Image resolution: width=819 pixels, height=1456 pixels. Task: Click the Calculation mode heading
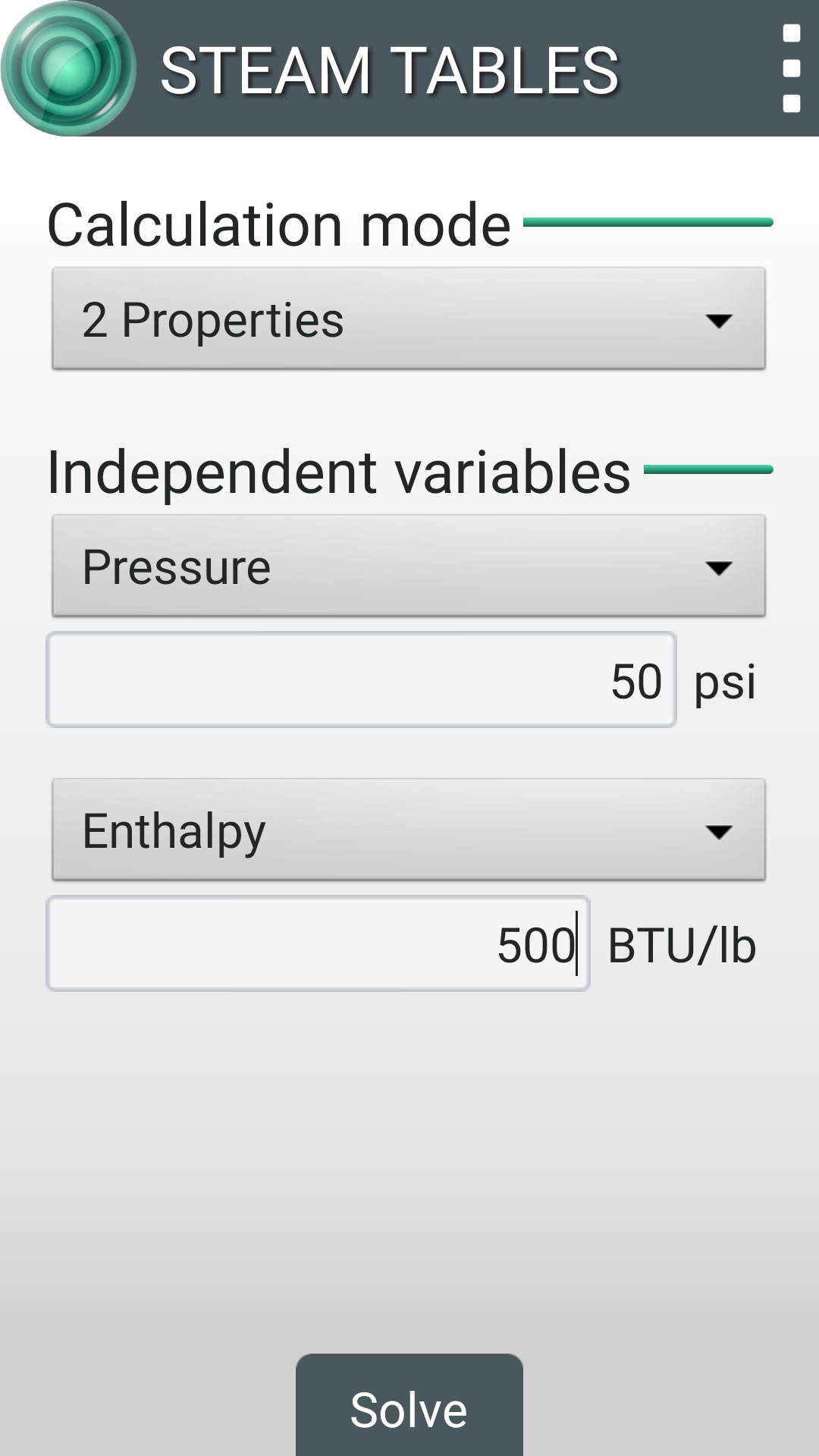(x=279, y=225)
